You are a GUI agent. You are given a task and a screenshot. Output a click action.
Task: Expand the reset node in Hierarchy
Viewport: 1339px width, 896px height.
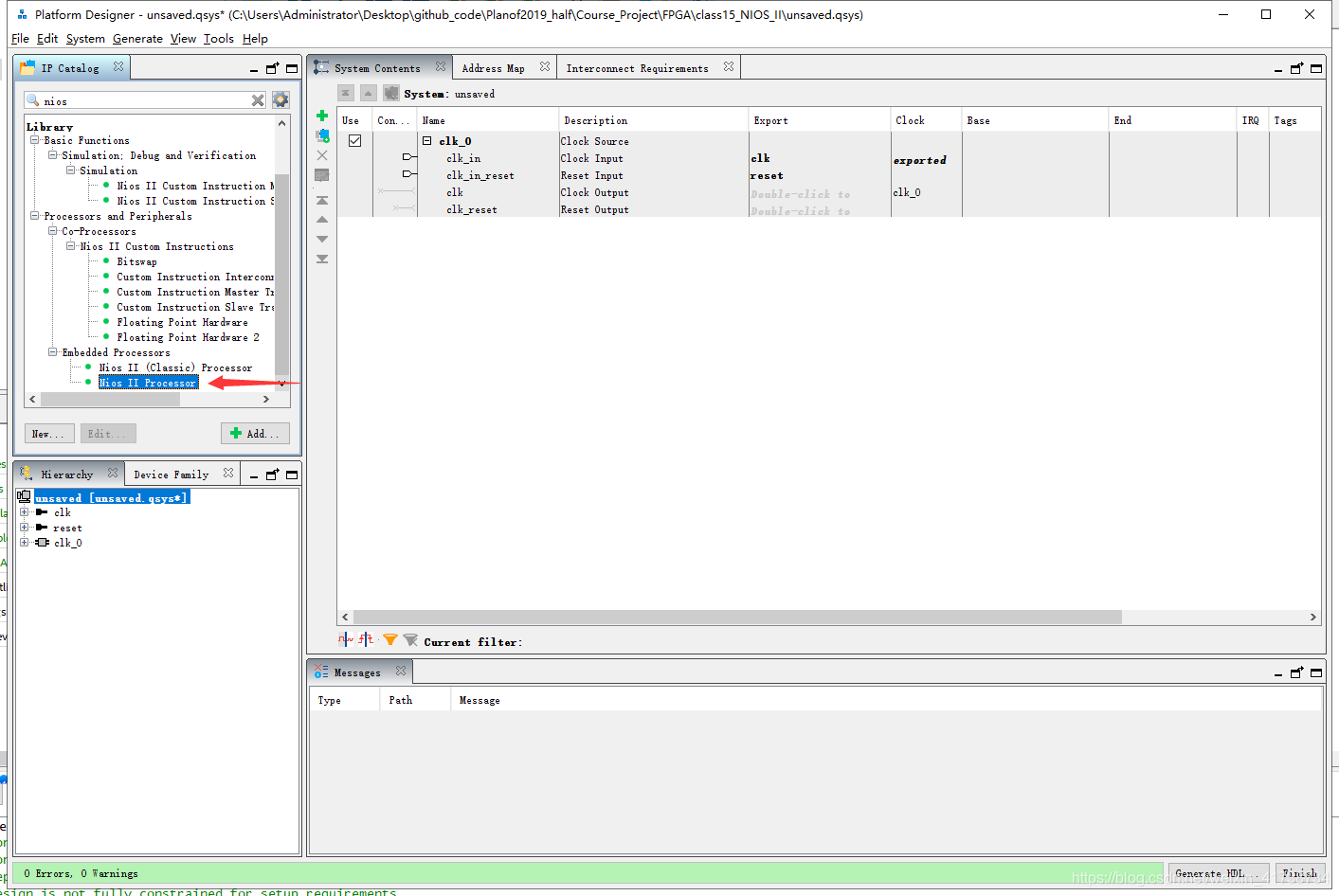coord(25,528)
